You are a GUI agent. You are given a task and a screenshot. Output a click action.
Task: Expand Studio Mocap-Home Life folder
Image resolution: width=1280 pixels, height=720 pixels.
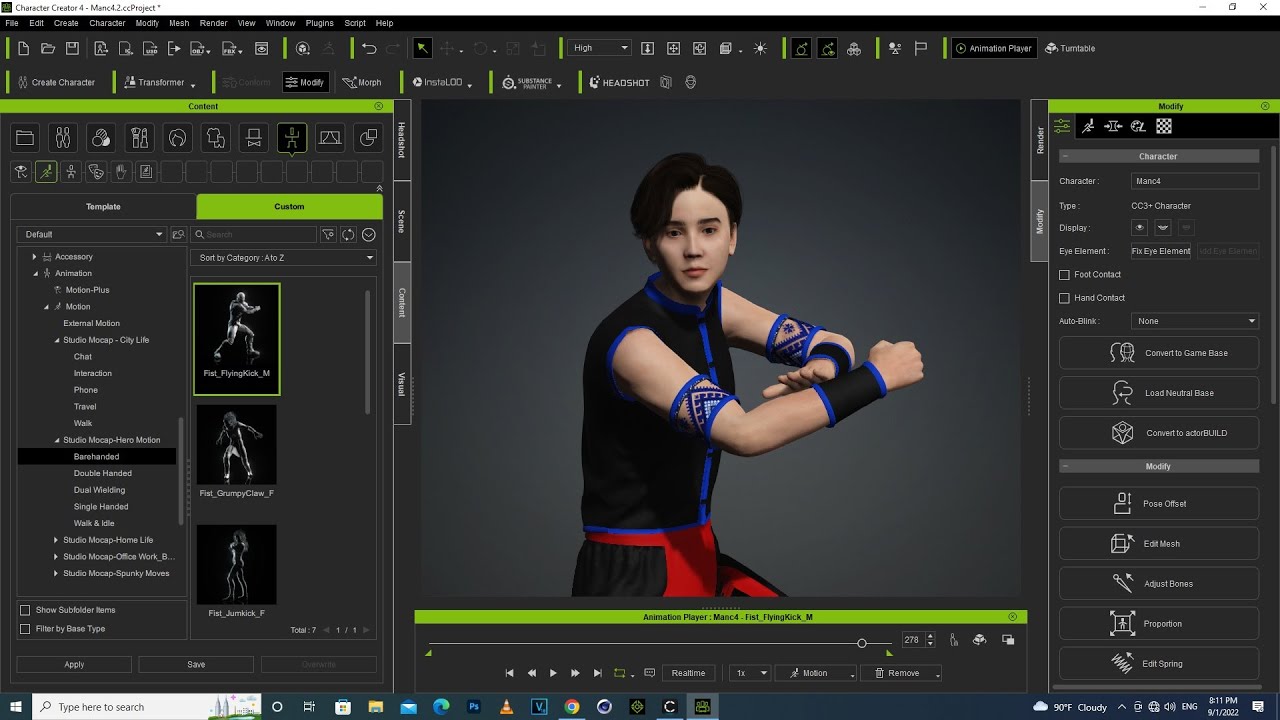click(x=57, y=540)
